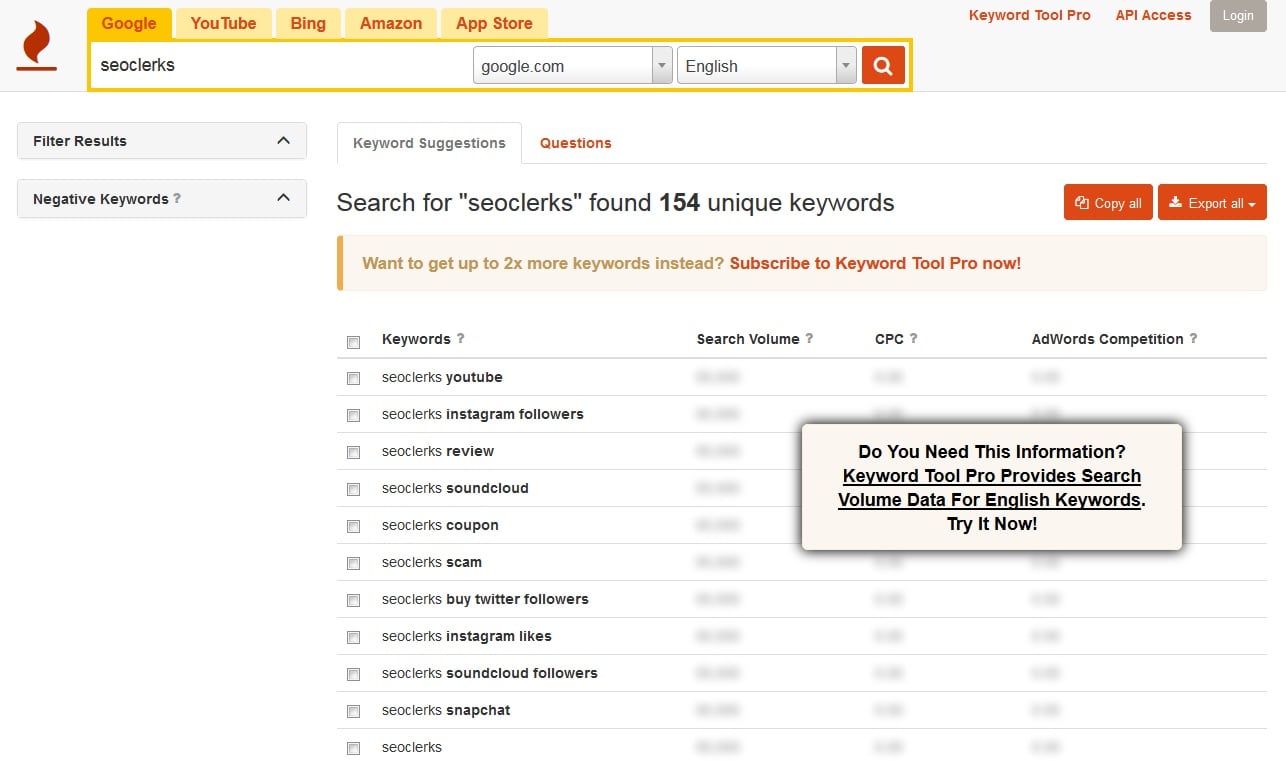Click Subscribe to Keyword Tool Pro now
The width and height of the screenshot is (1286, 761).
875,264
